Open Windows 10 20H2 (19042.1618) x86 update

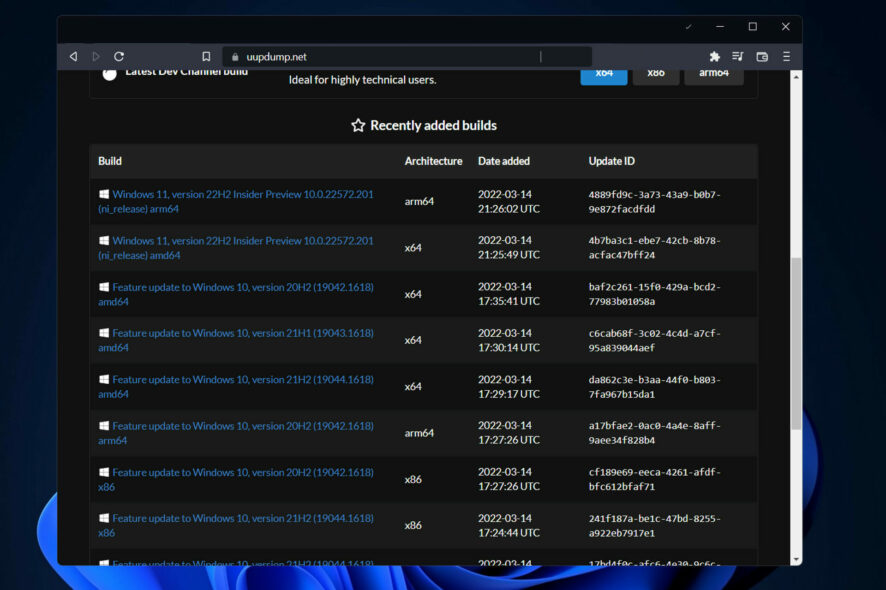coord(236,480)
